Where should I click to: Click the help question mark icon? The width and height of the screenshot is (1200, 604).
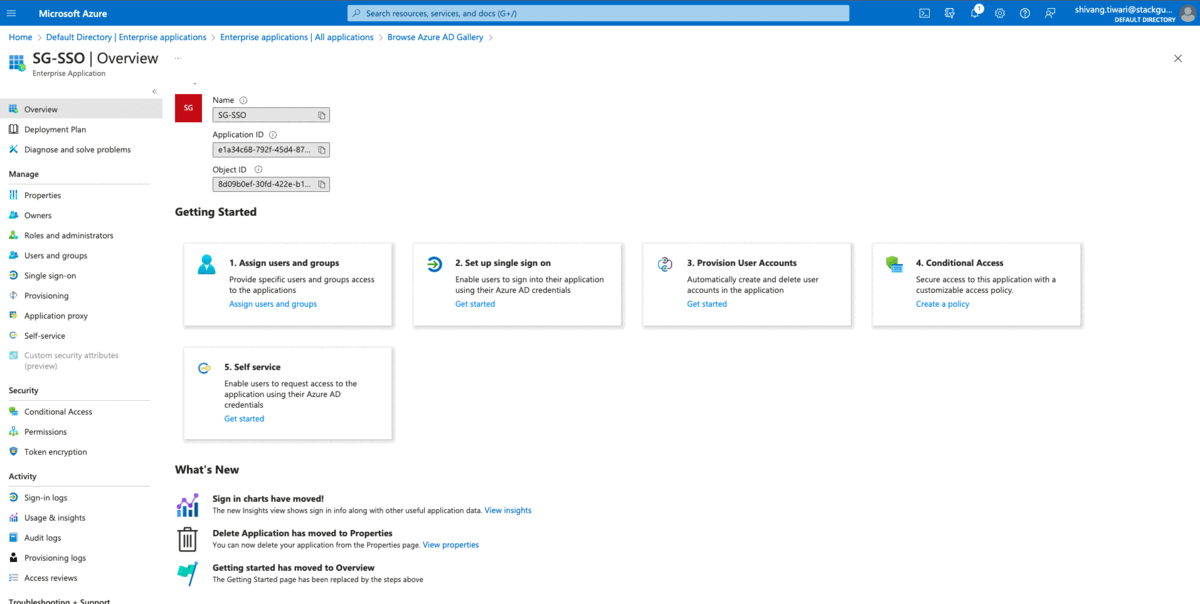[x=1024, y=13]
